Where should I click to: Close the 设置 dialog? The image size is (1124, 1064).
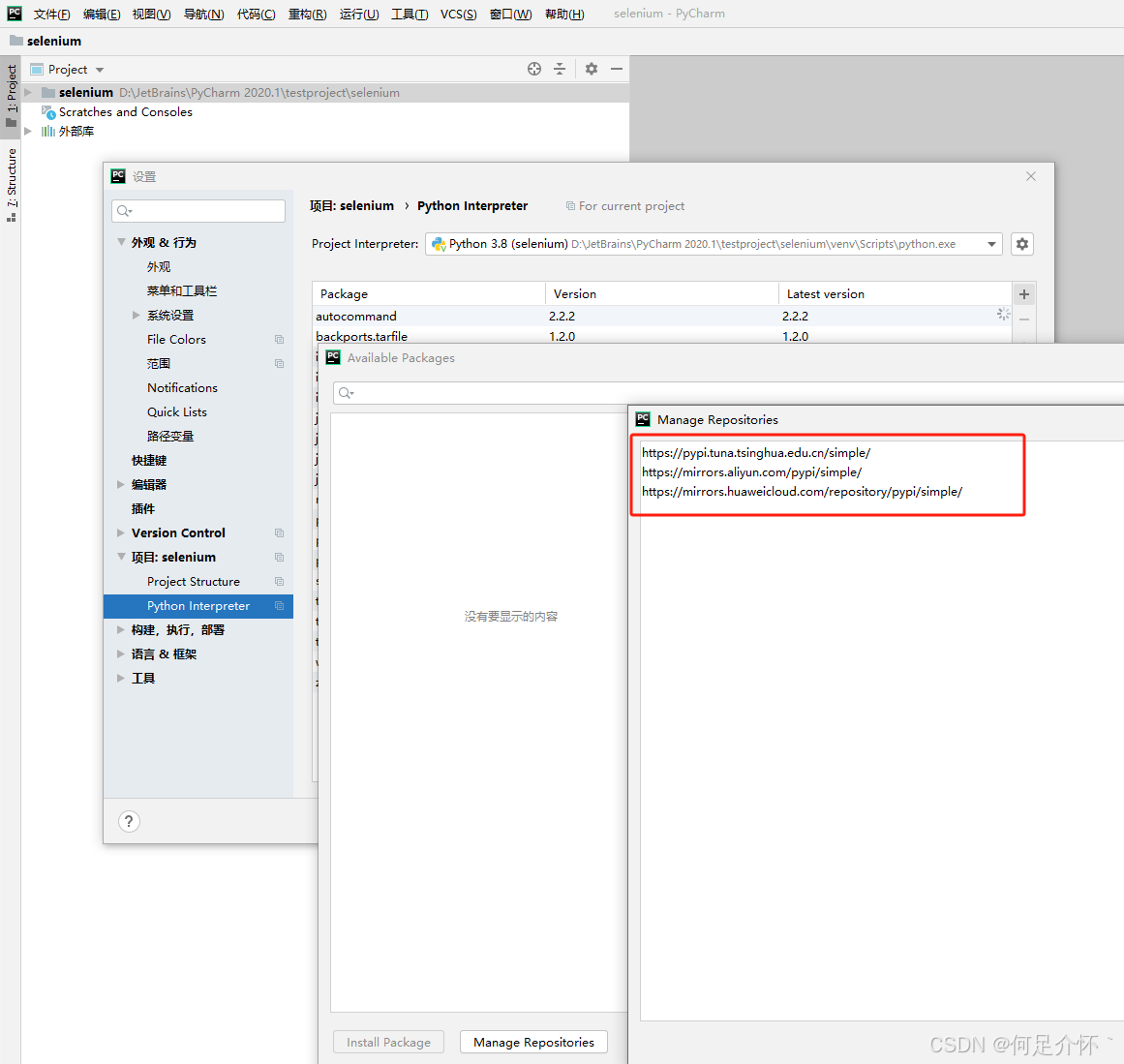(1031, 176)
